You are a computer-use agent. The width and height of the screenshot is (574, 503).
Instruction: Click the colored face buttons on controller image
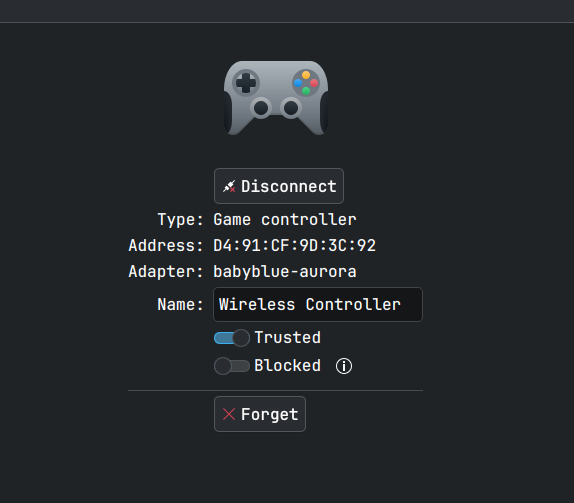coord(306,83)
